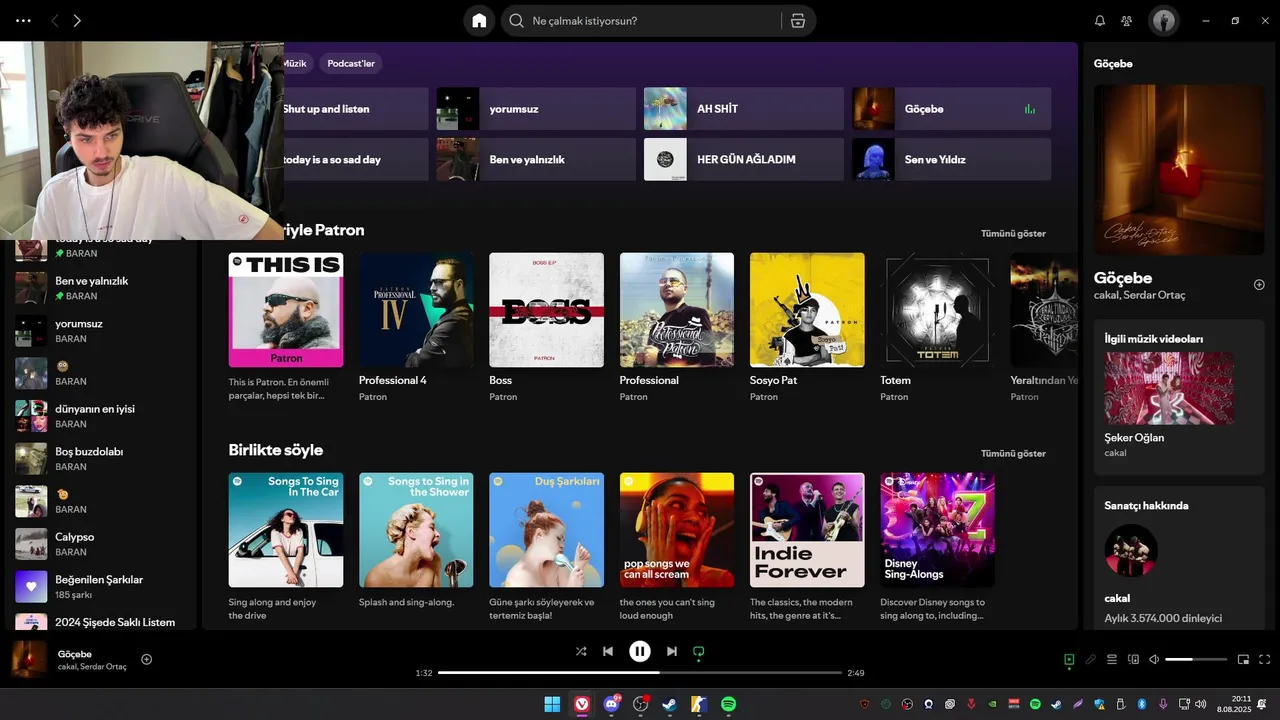
Task: Open the three-dots menu at top left
Action: pos(23,21)
